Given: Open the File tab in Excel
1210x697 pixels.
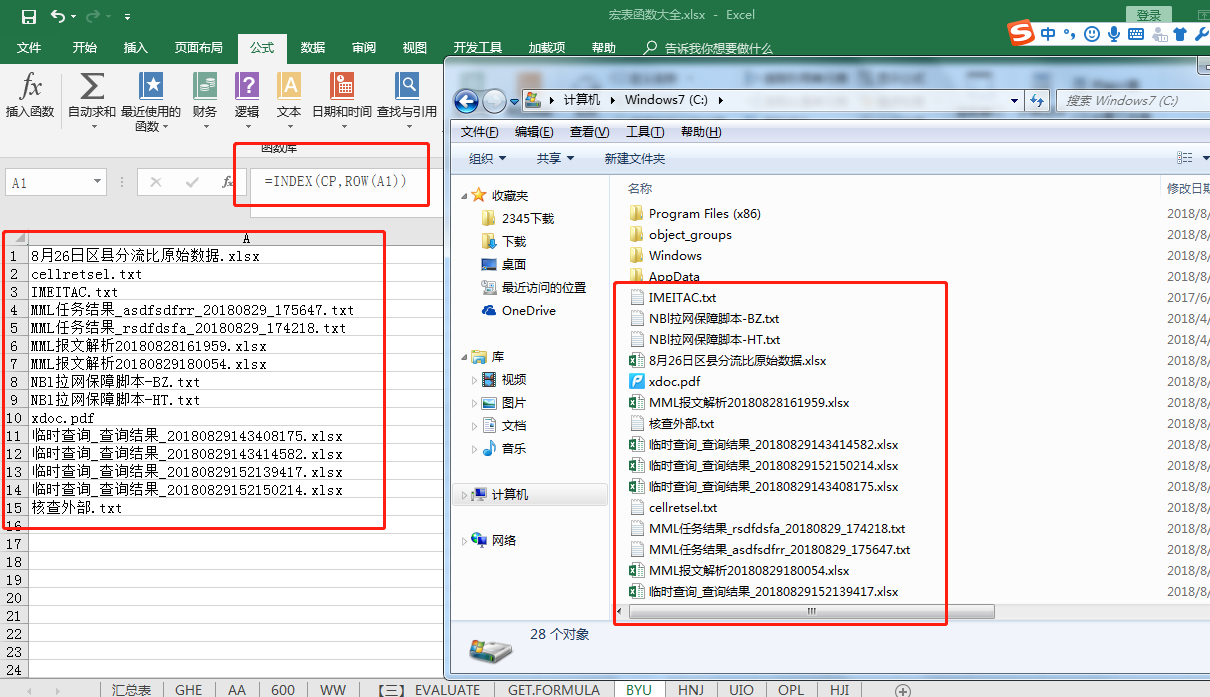Looking at the screenshot, I should click(x=29, y=48).
